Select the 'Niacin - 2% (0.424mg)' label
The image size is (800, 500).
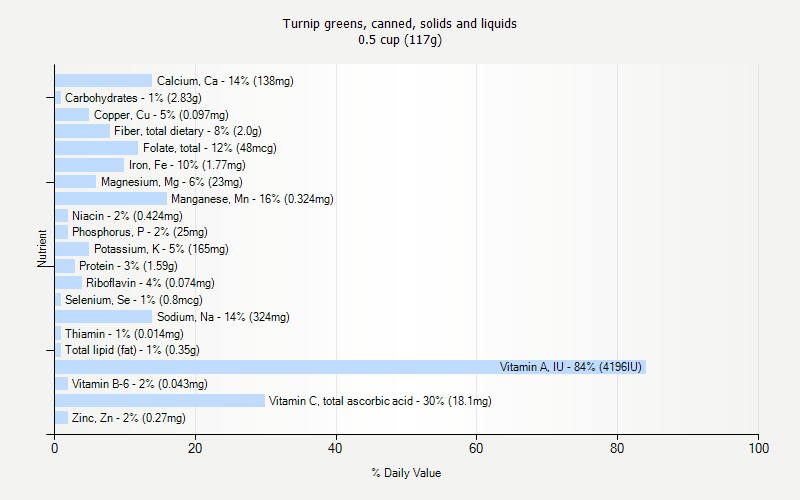pyautogui.click(x=127, y=216)
